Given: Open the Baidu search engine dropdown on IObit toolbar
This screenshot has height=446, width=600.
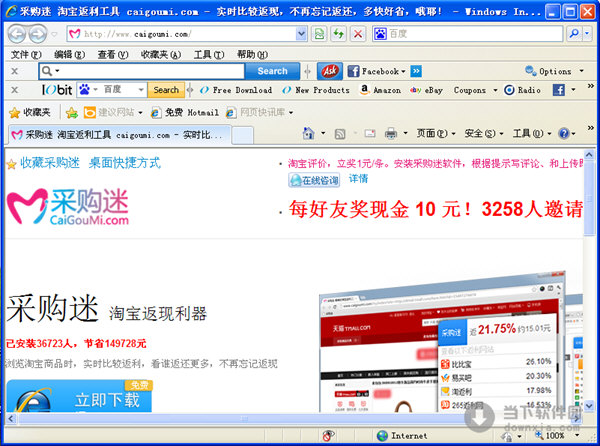Looking at the screenshot, I should [x=141, y=90].
